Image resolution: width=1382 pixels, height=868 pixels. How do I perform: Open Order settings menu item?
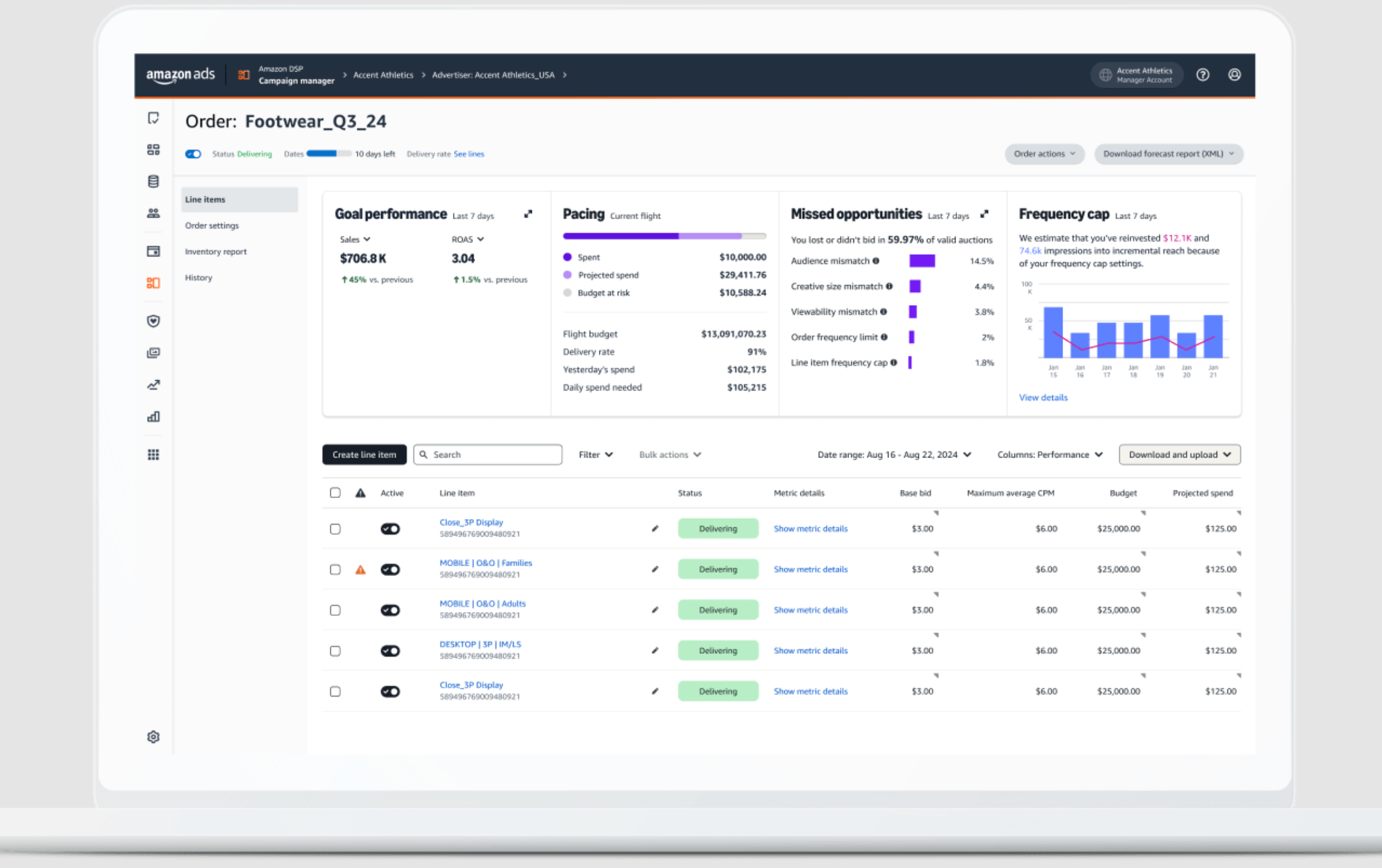(x=212, y=225)
